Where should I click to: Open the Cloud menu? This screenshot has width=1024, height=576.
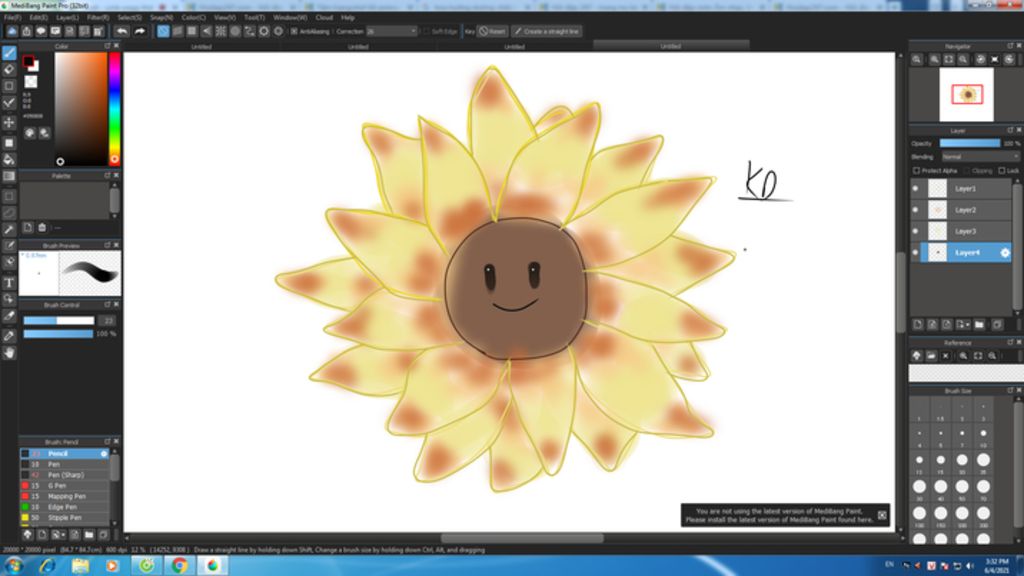coord(324,18)
